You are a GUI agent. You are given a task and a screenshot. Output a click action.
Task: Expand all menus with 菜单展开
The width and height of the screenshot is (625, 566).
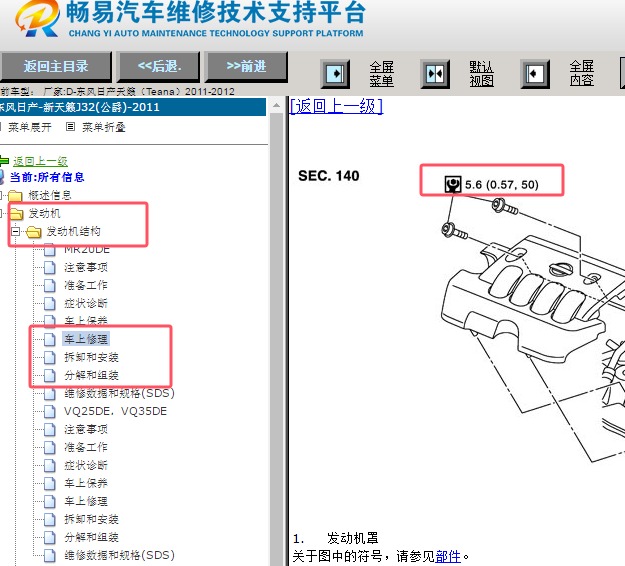(x=30, y=128)
